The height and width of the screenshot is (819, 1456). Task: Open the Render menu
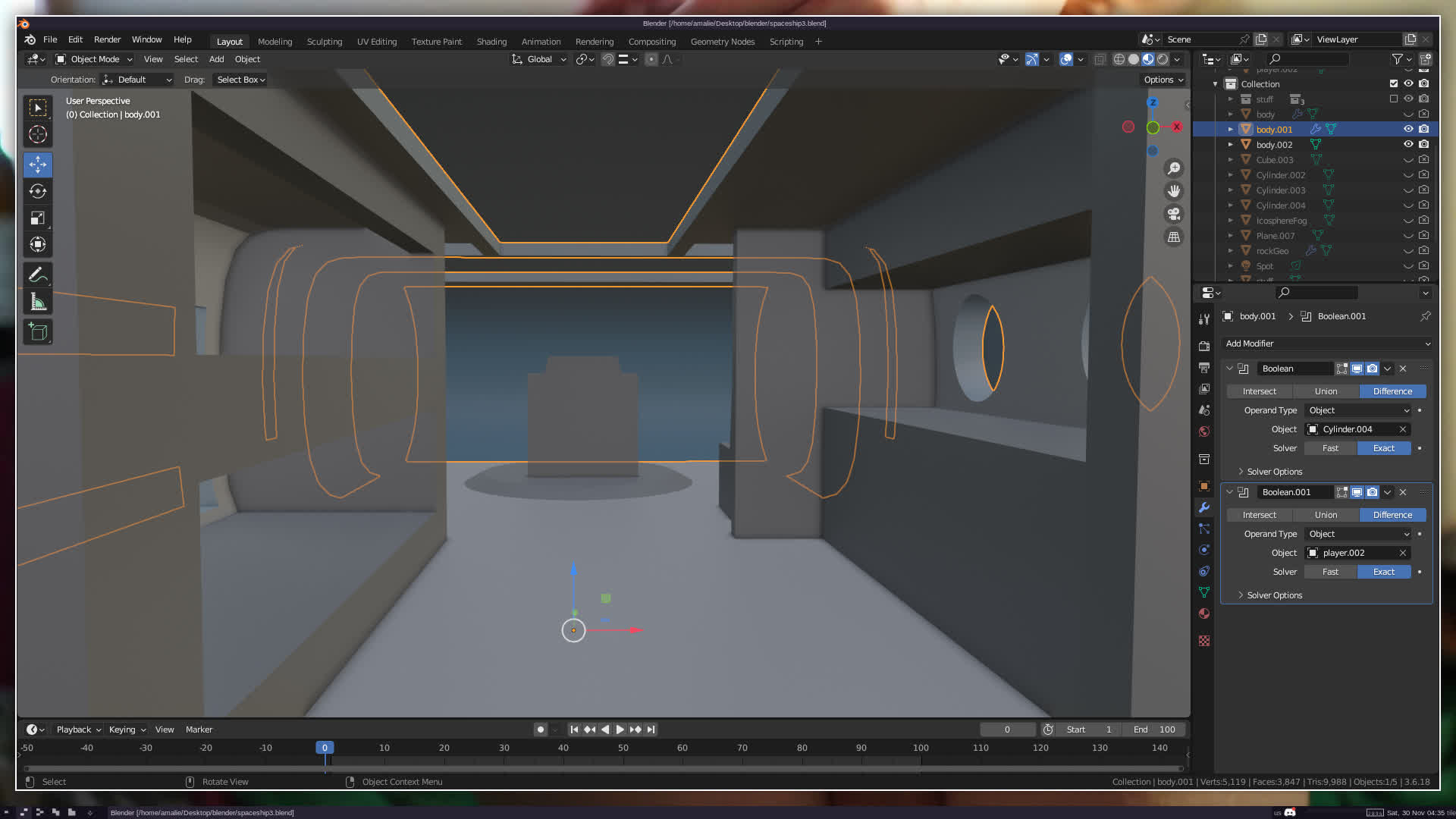pyautogui.click(x=107, y=39)
